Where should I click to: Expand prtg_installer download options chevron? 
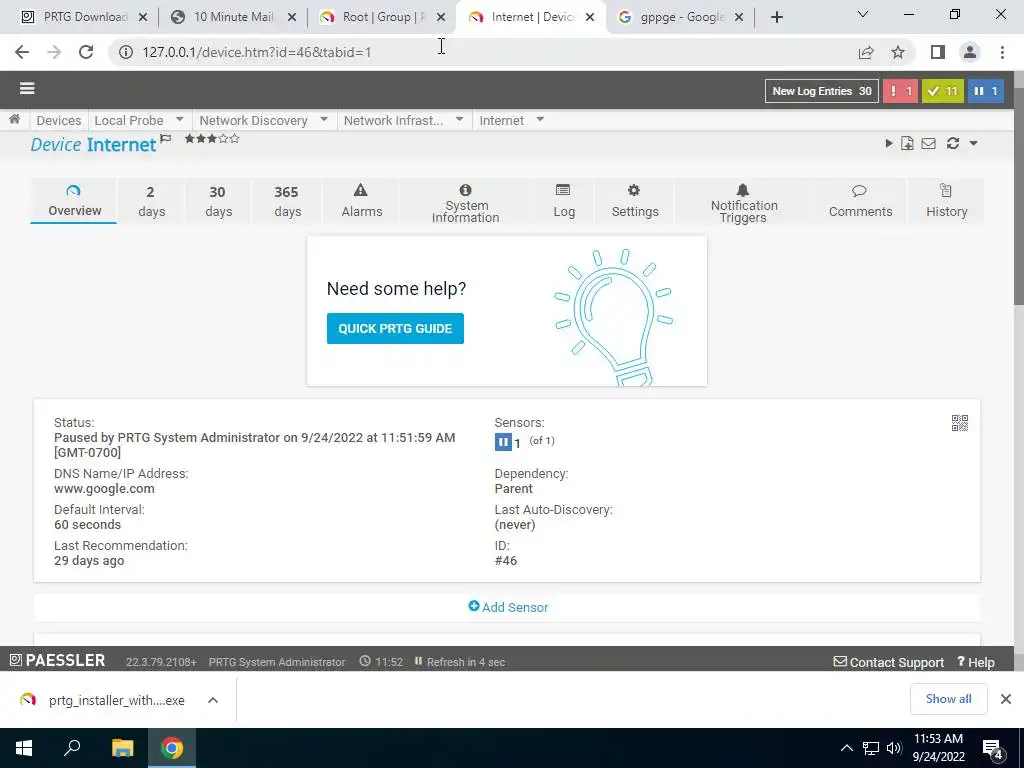213,700
